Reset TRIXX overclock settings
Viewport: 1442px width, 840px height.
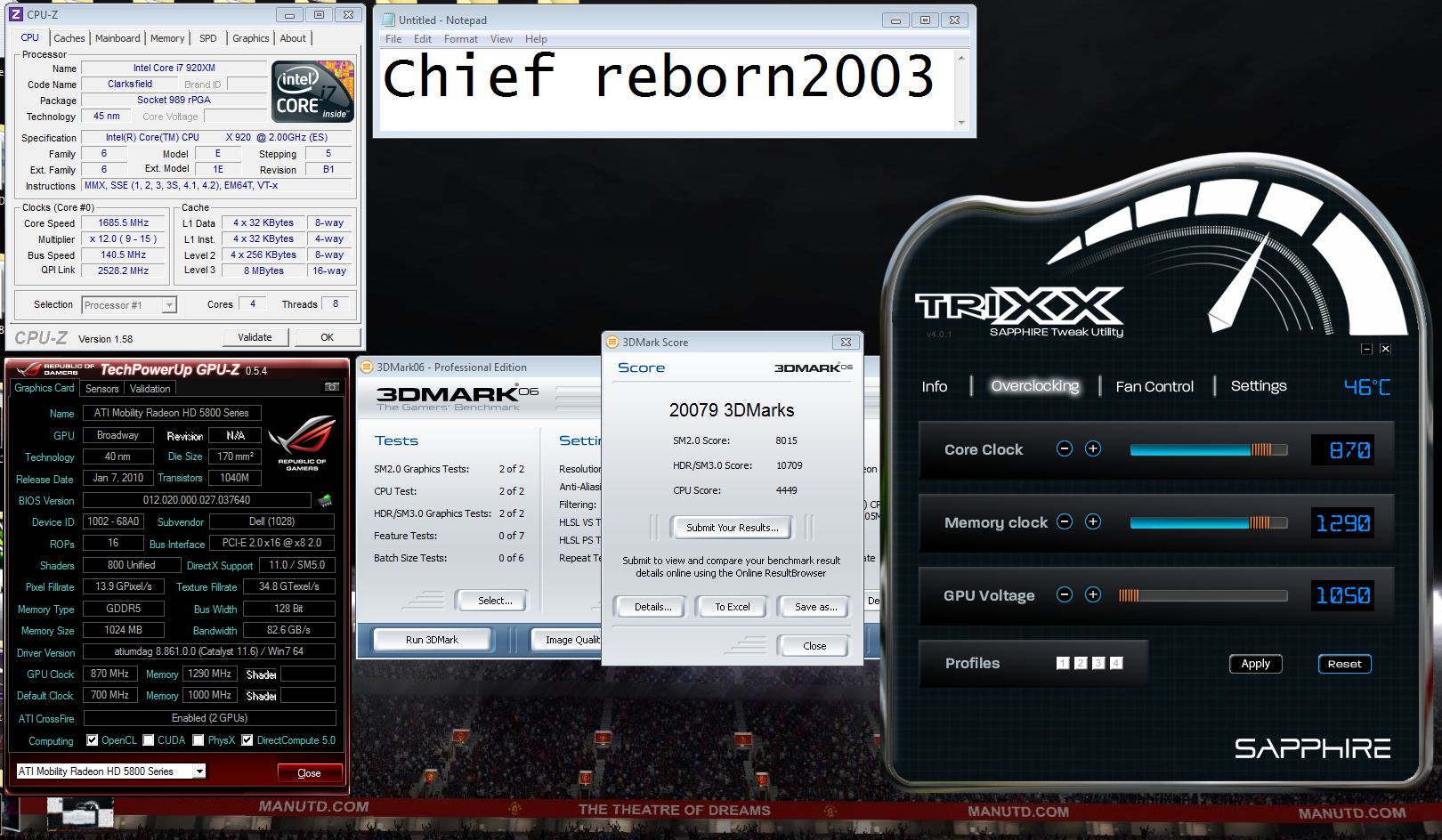pyautogui.click(x=1344, y=664)
